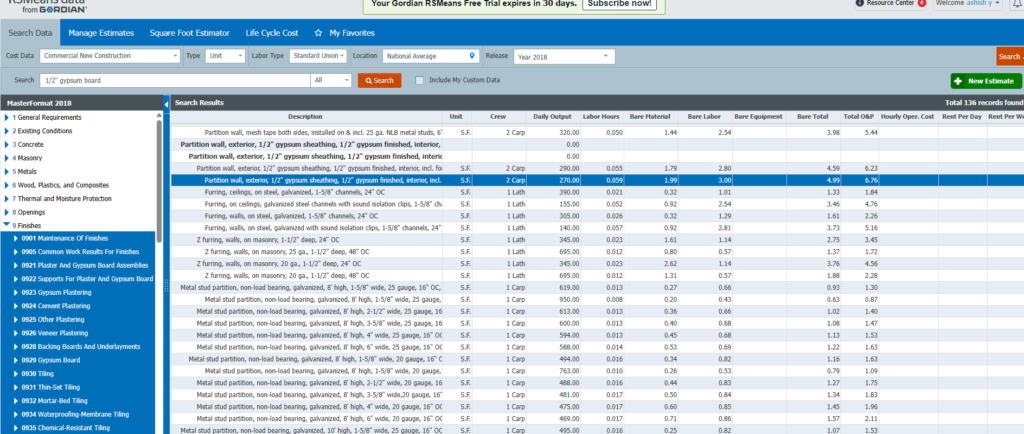Open the Life Cycle Cost tab
The image size is (1024, 434).
[272, 33]
